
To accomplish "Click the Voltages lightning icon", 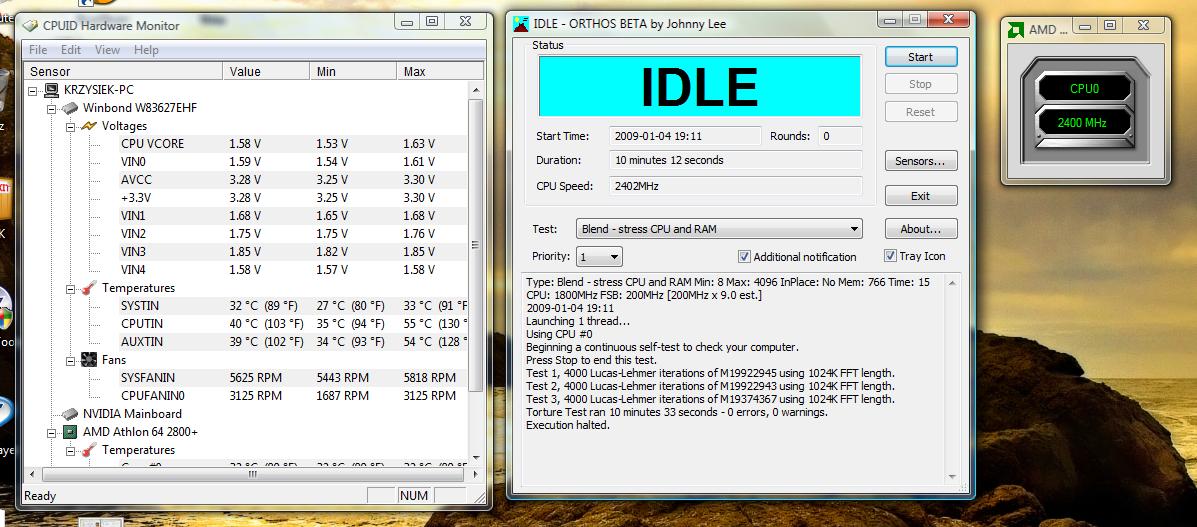I will pyautogui.click(x=89, y=126).
